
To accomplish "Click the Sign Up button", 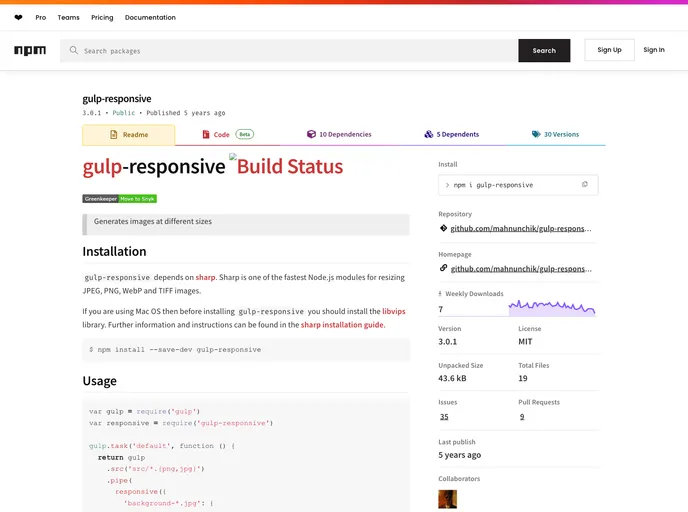I will (609, 50).
